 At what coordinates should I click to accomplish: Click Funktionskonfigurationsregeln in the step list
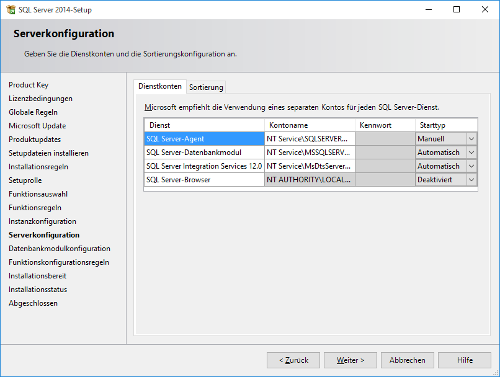click(59, 262)
